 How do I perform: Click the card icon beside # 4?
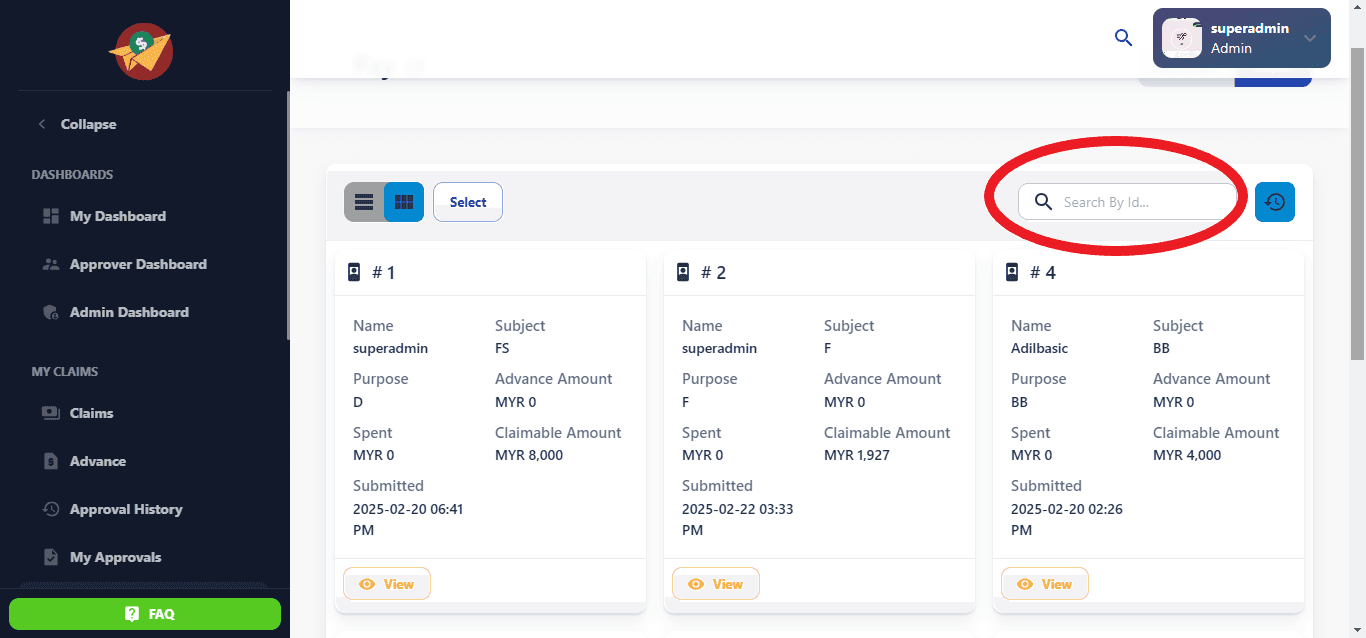1012,272
